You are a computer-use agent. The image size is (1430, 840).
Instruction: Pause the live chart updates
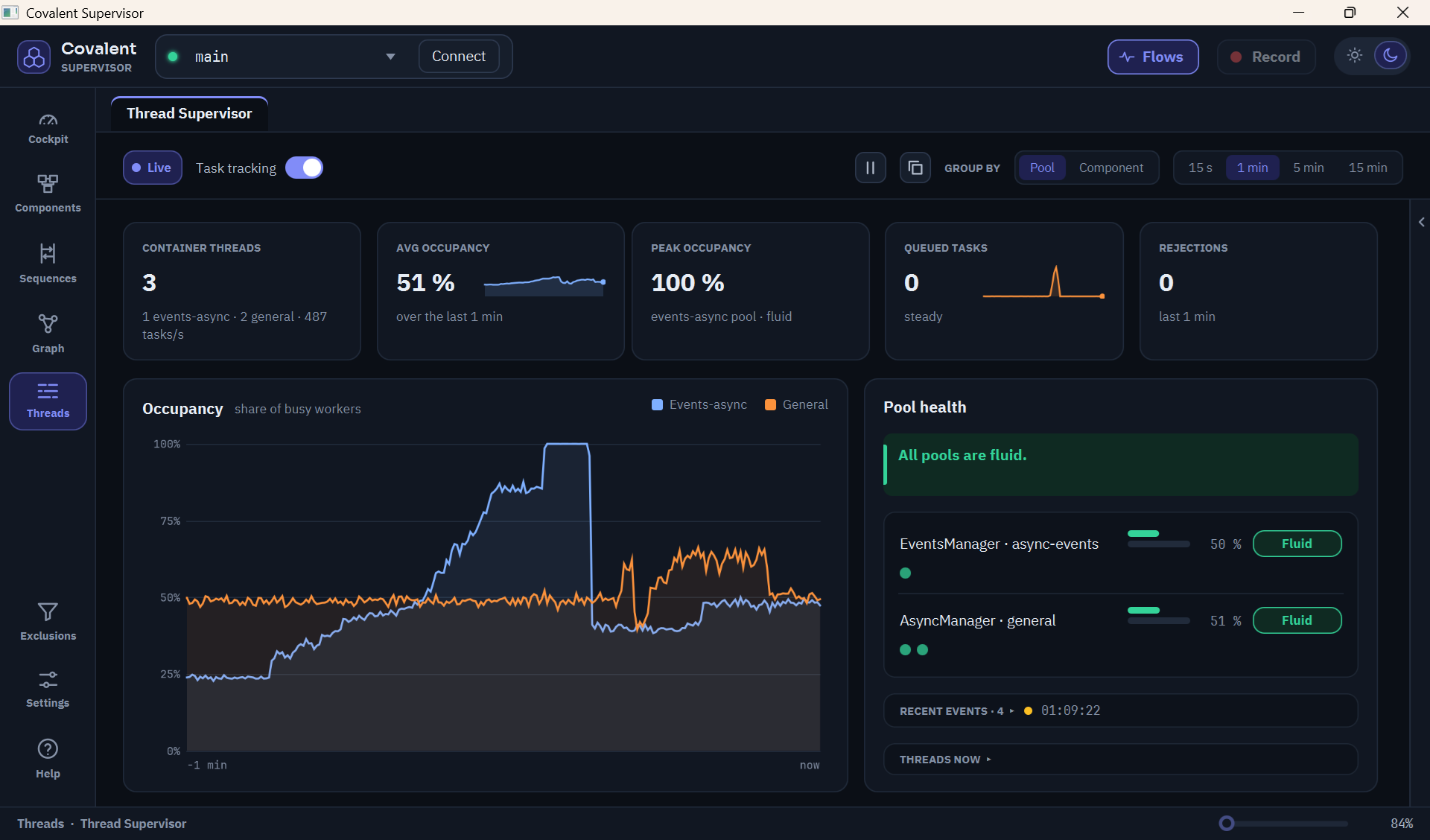[870, 168]
